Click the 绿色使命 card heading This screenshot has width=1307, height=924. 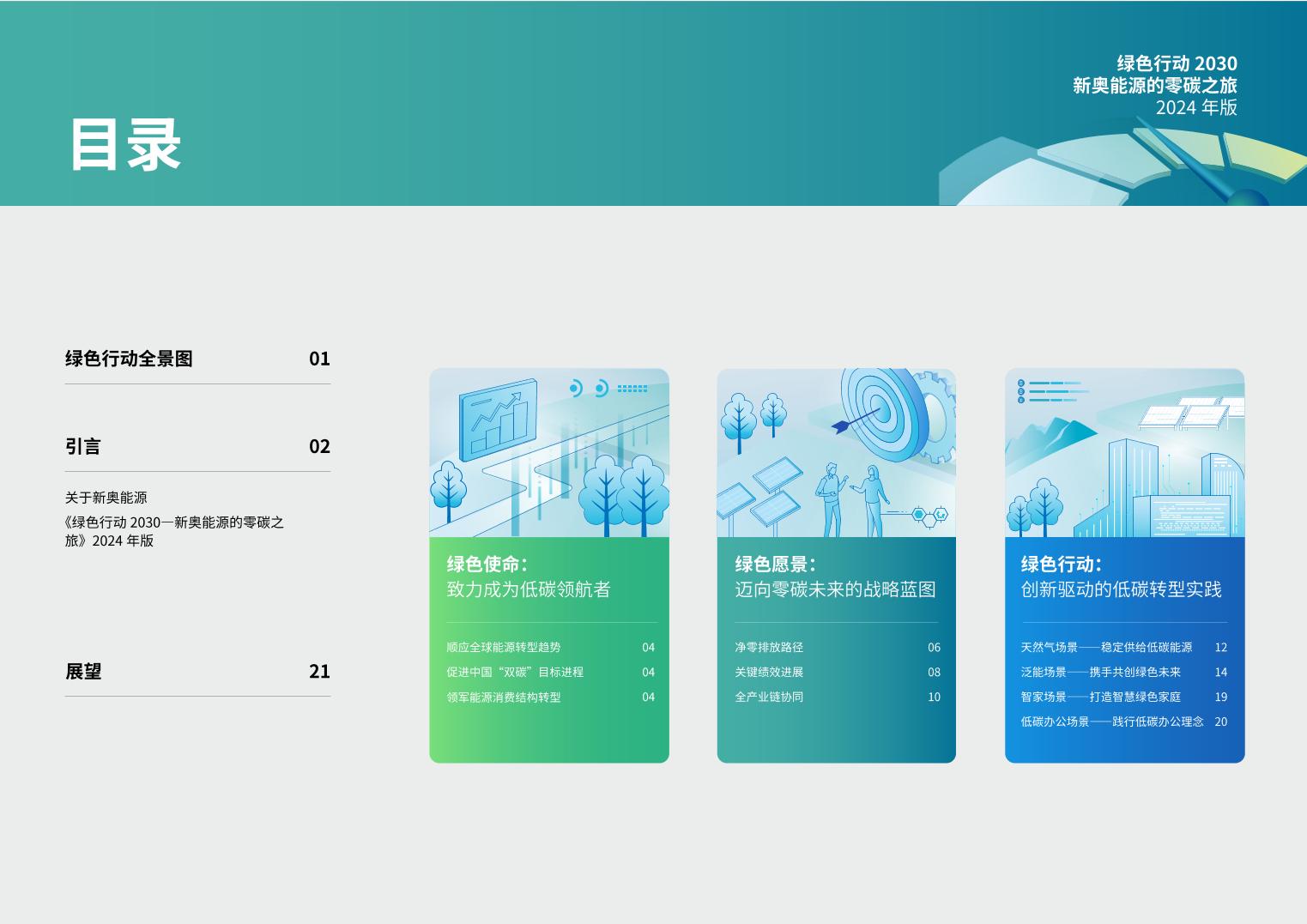tap(487, 564)
